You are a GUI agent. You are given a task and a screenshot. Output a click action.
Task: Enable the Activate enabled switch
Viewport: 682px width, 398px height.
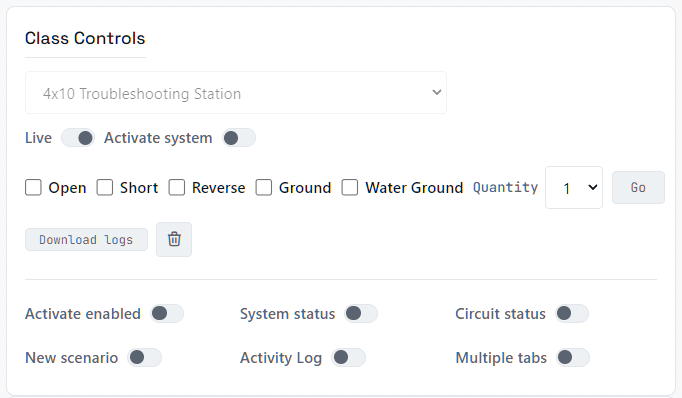[x=167, y=314]
